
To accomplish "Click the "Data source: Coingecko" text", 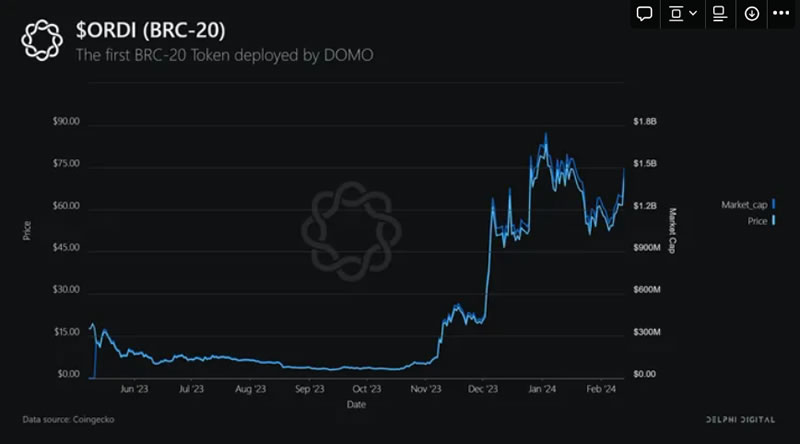I will pos(68,419).
